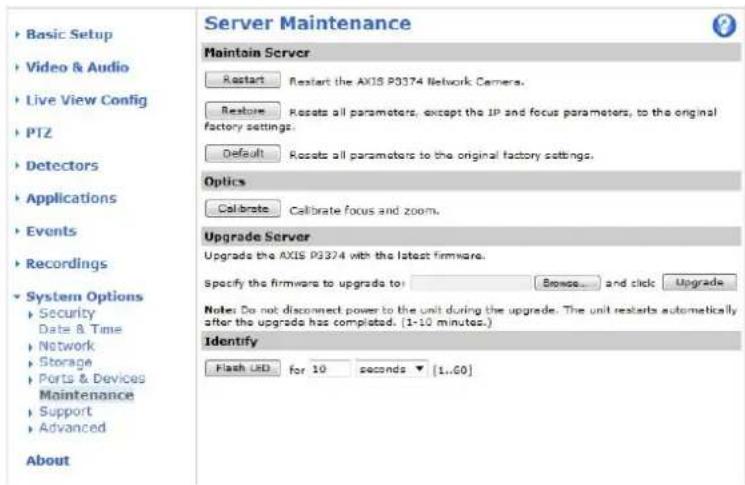
Task: Open the Security submenu
Action: (67, 314)
